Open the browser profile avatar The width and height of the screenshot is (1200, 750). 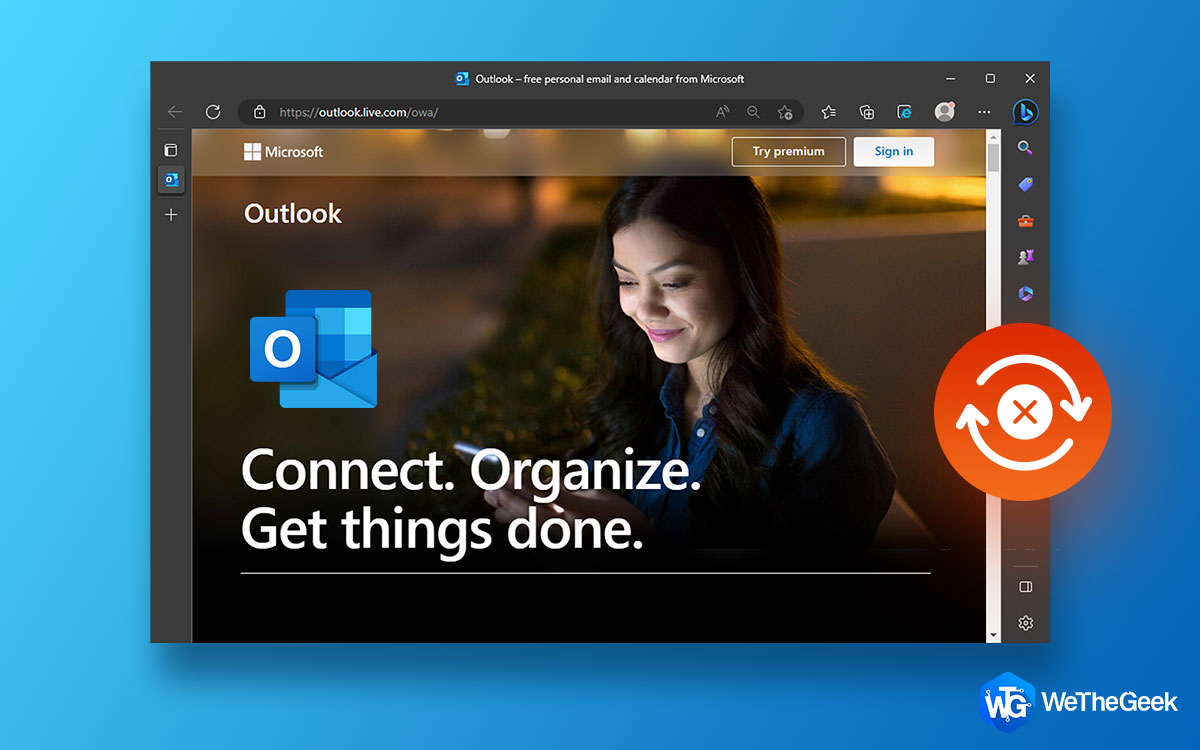tap(945, 112)
